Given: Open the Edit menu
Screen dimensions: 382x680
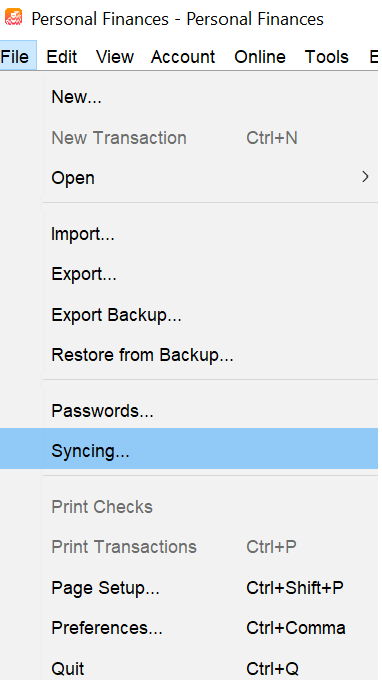Looking at the screenshot, I should (x=62, y=57).
